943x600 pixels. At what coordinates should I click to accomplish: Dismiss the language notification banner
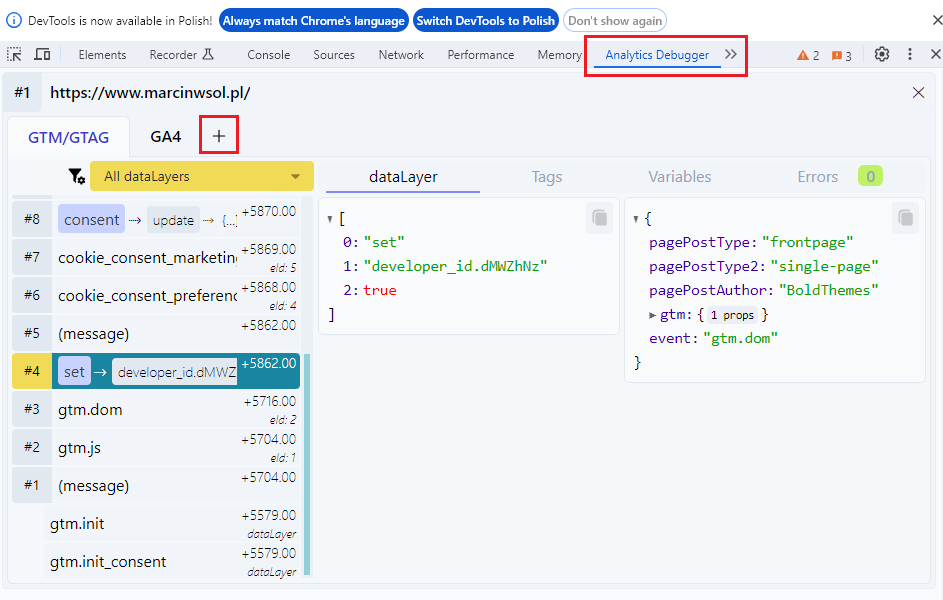pyautogui.click(x=936, y=20)
